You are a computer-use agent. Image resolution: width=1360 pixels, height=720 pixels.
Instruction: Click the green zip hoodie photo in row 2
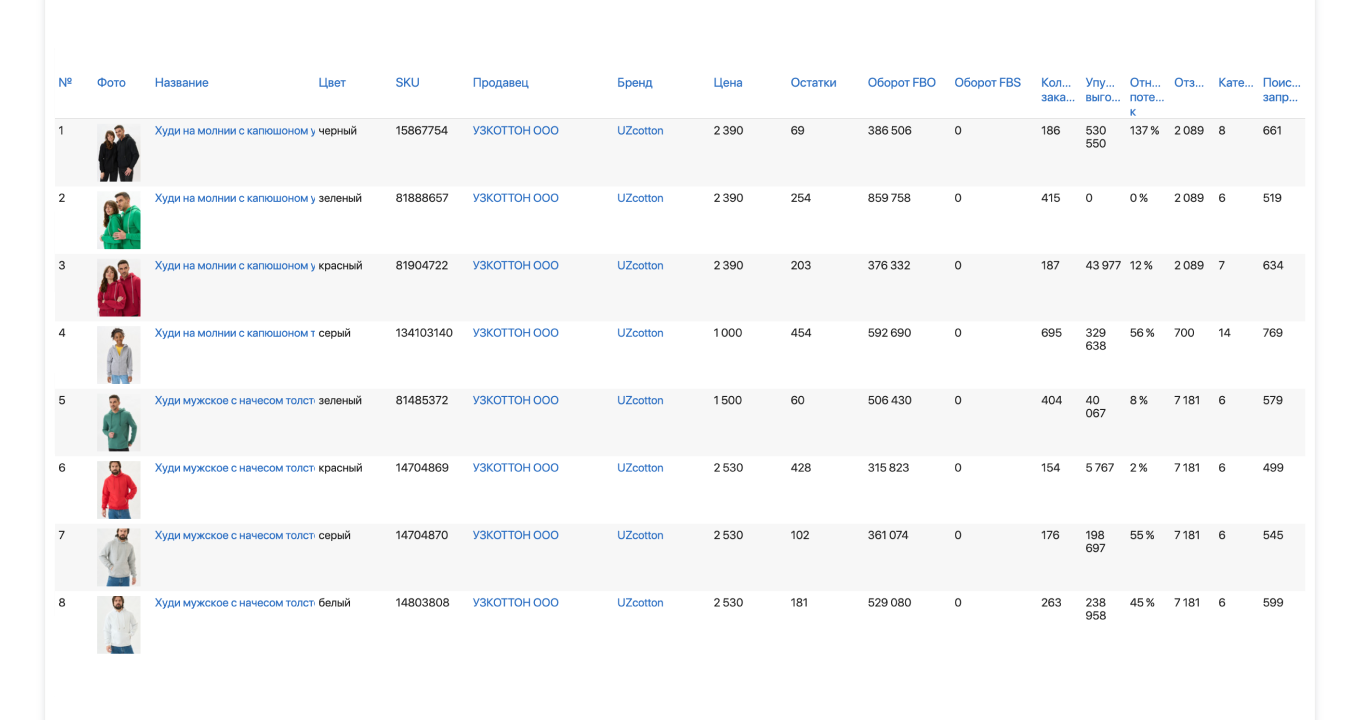point(118,220)
